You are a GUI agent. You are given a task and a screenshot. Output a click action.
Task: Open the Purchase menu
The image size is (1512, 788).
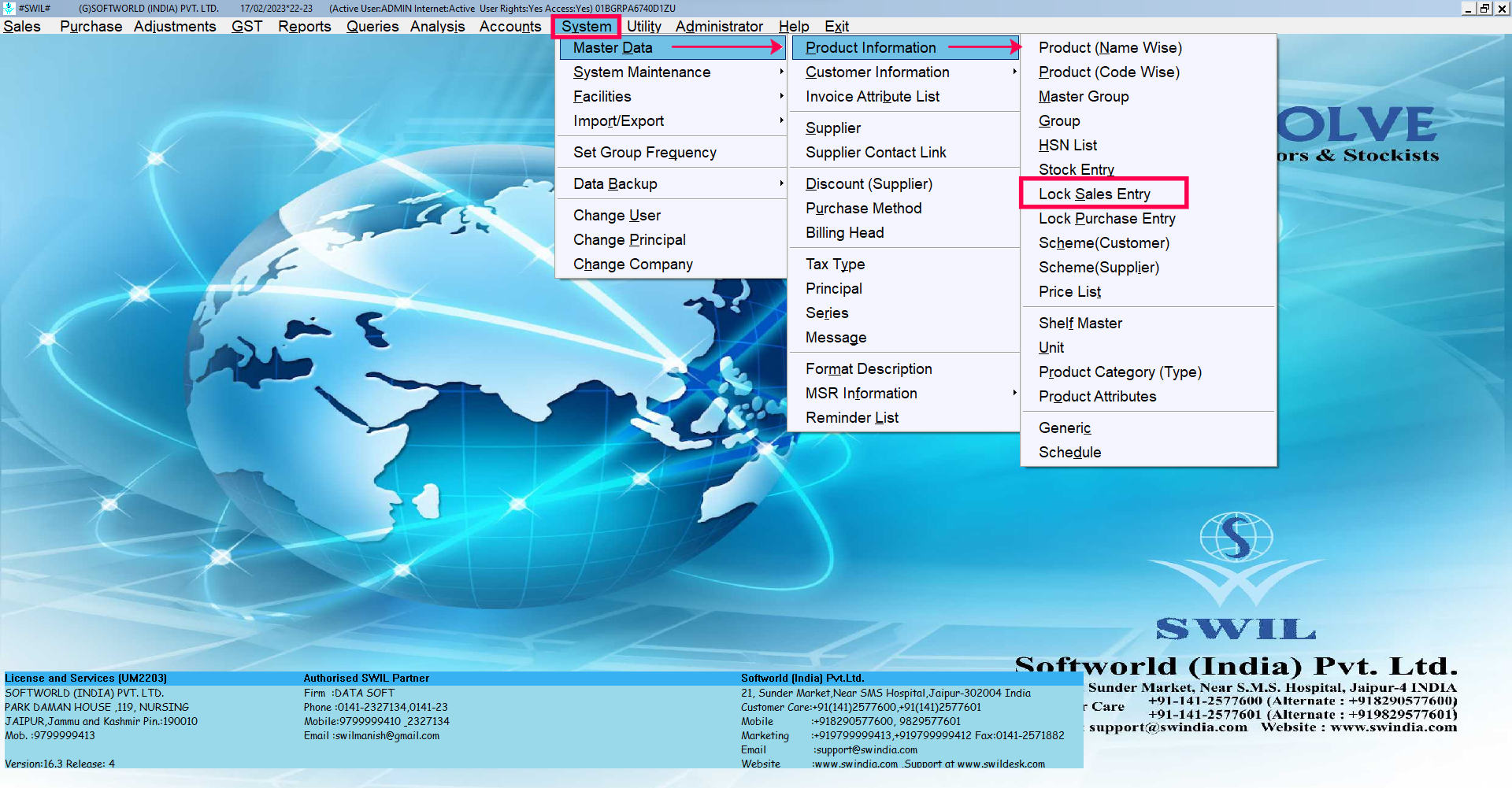pyautogui.click(x=91, y=26)
